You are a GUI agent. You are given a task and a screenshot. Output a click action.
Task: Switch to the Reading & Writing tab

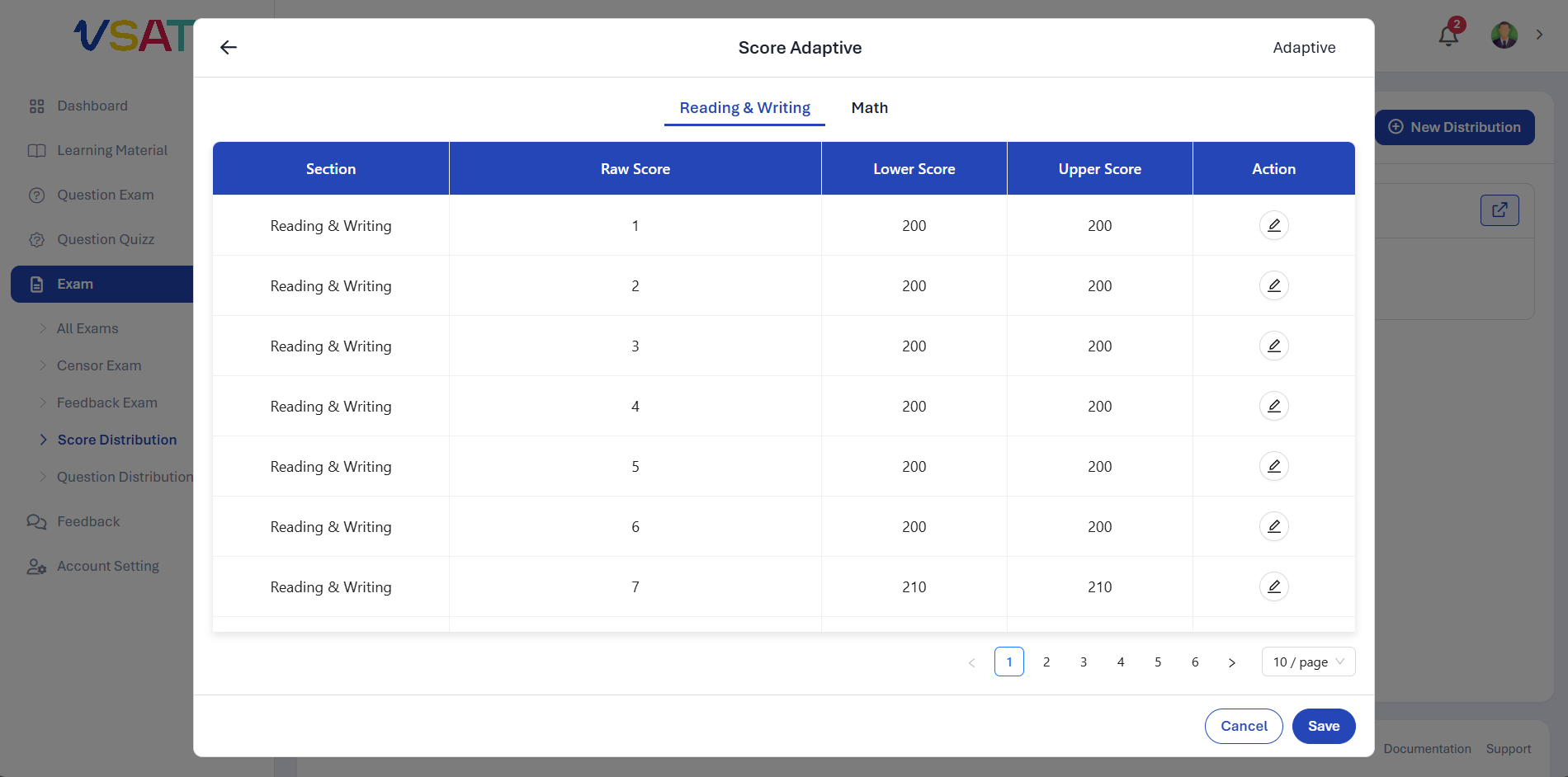point(744,108)
